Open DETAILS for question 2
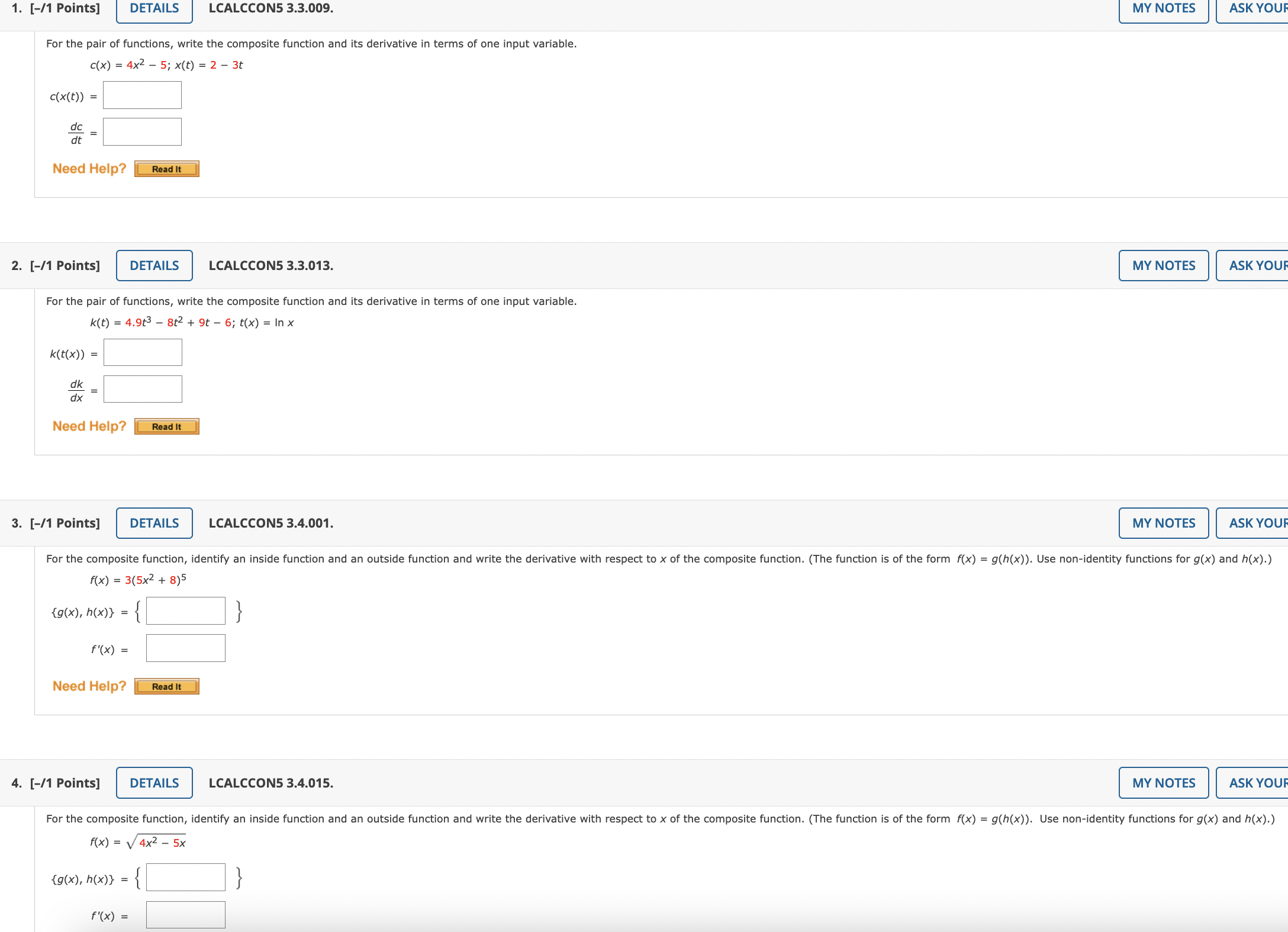The image size is (1288, 932). (x=154, y=265)
